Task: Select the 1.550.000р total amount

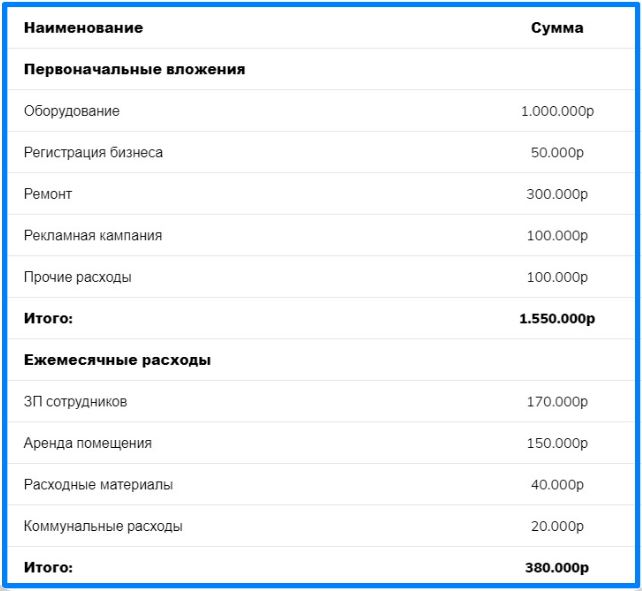Action: point(557,319)
